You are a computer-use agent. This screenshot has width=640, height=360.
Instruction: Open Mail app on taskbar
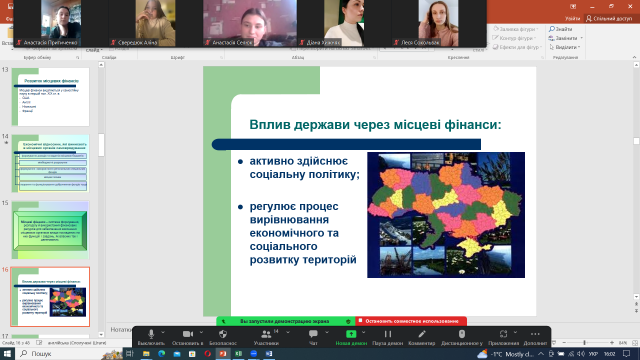click(177, 353)
